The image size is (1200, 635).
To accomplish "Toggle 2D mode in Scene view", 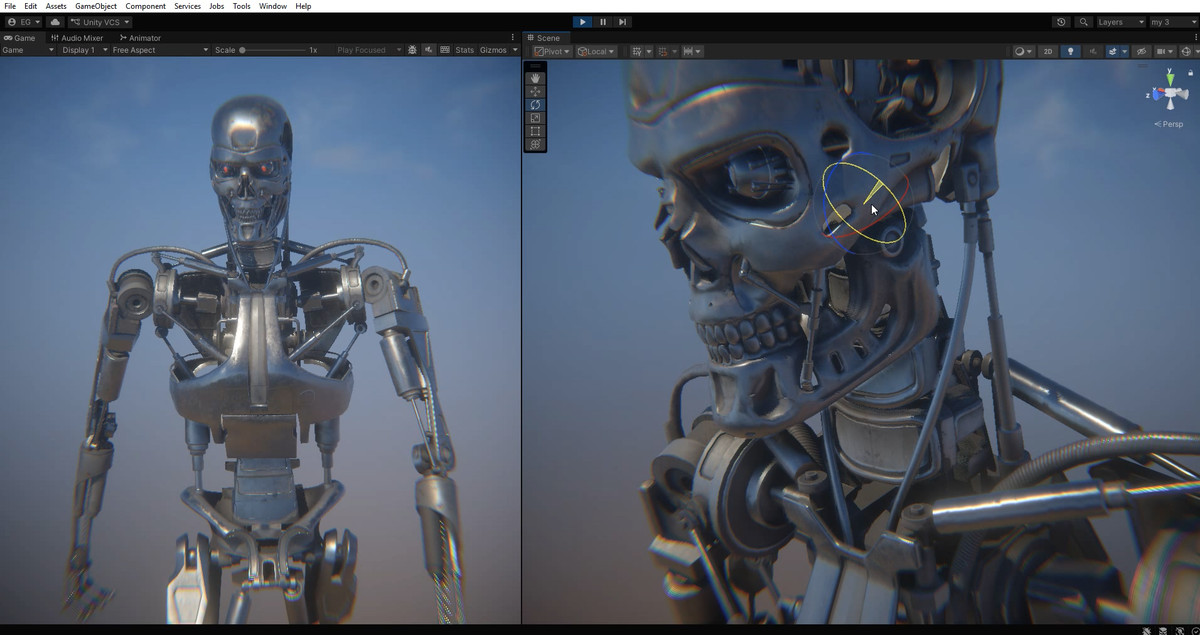I will (1048, 51).
